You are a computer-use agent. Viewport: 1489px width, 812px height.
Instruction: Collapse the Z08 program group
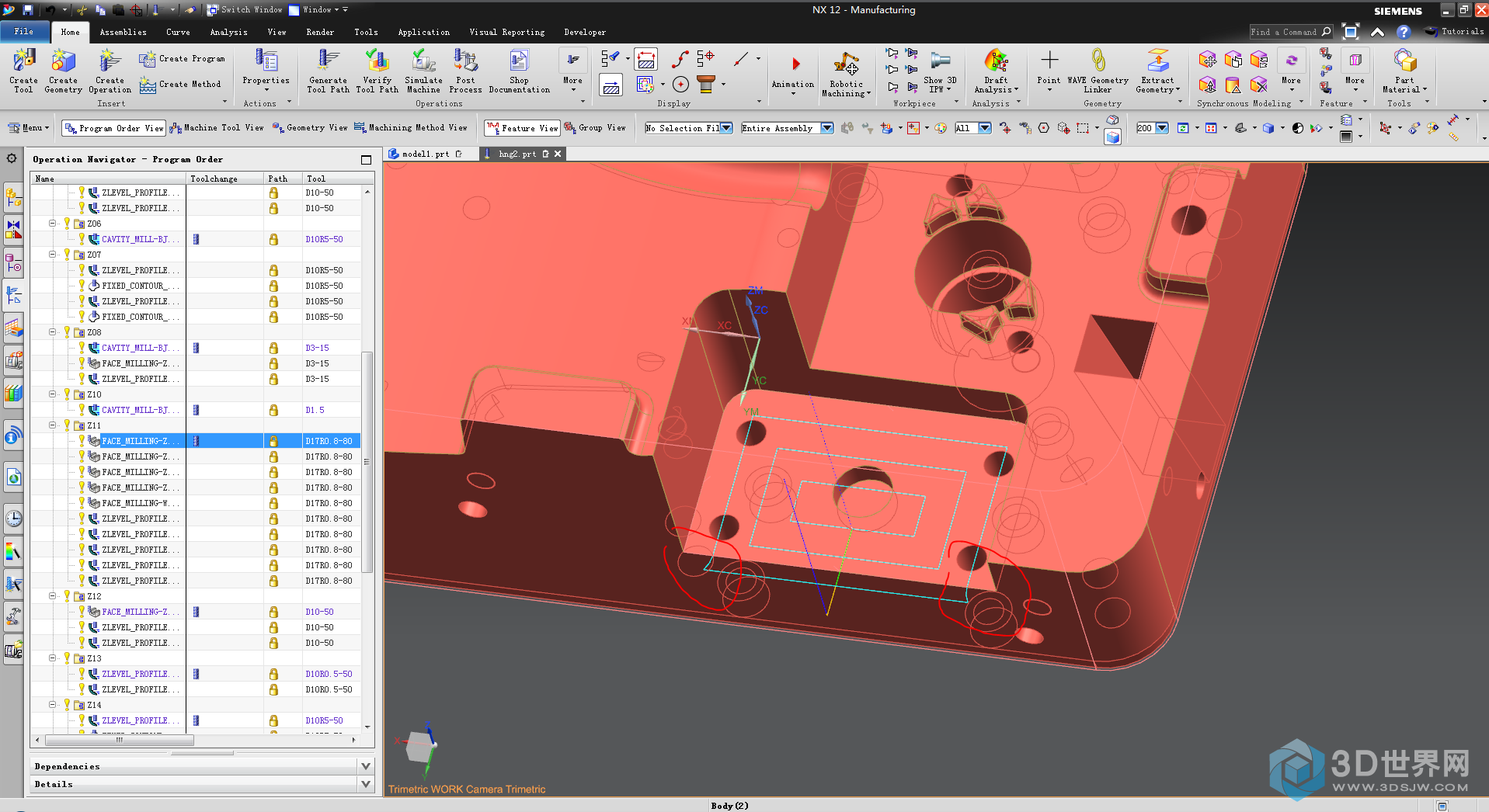coord(53,332)
